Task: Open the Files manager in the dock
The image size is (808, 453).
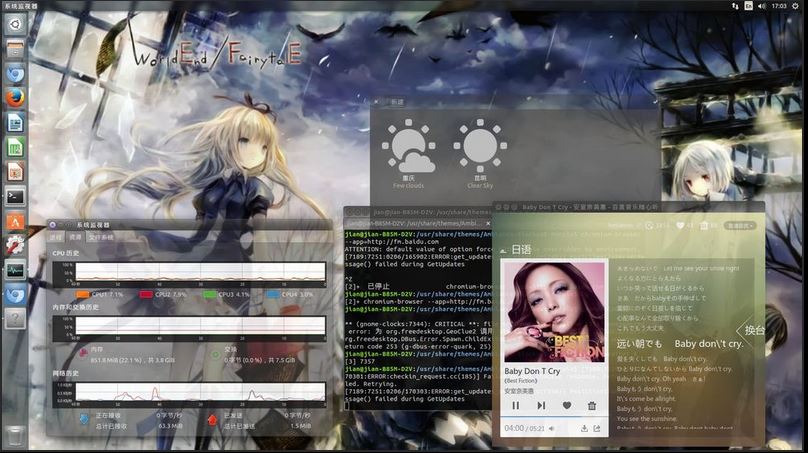Action: (15, 49)
